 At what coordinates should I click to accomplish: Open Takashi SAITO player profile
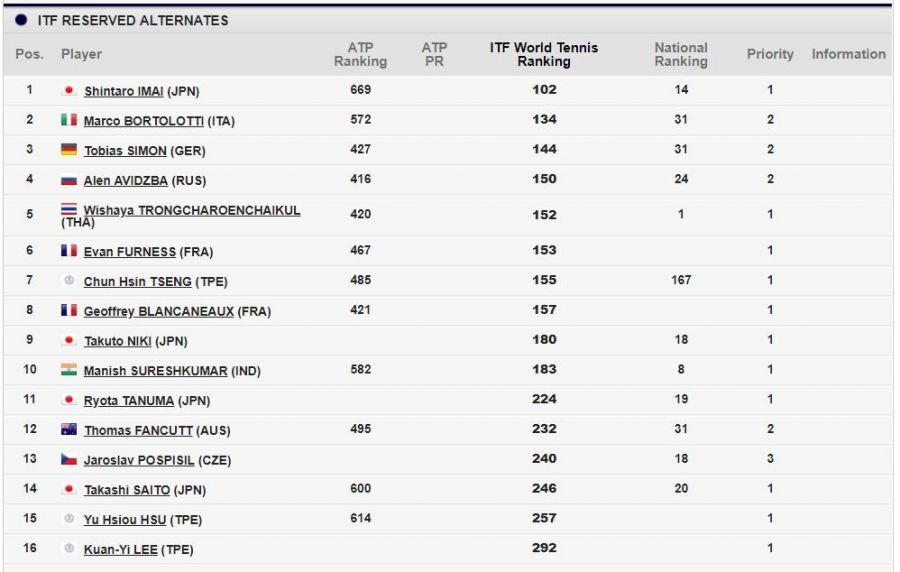127,491
